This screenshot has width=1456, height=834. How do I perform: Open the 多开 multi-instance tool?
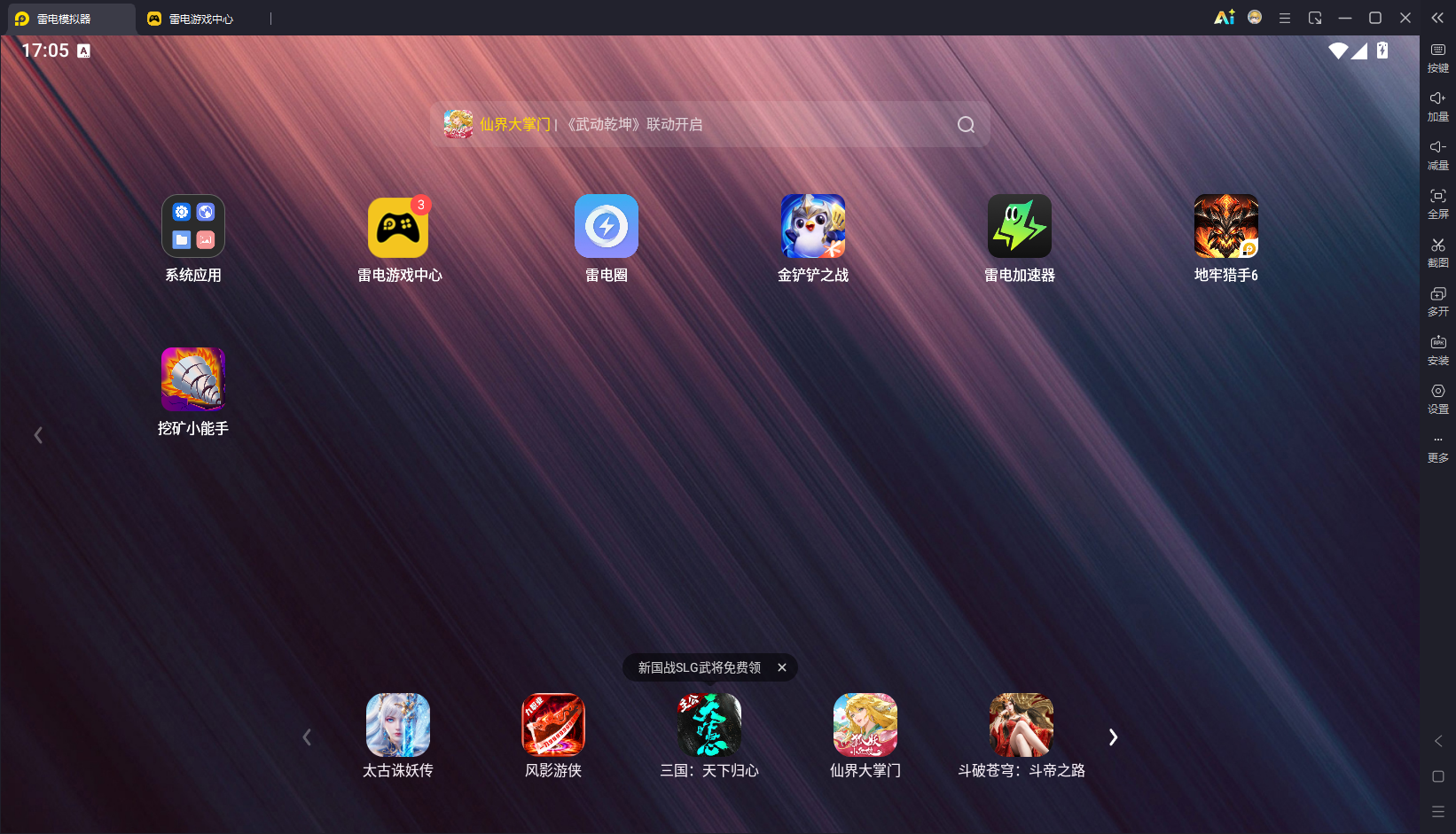click(1438, 302)
